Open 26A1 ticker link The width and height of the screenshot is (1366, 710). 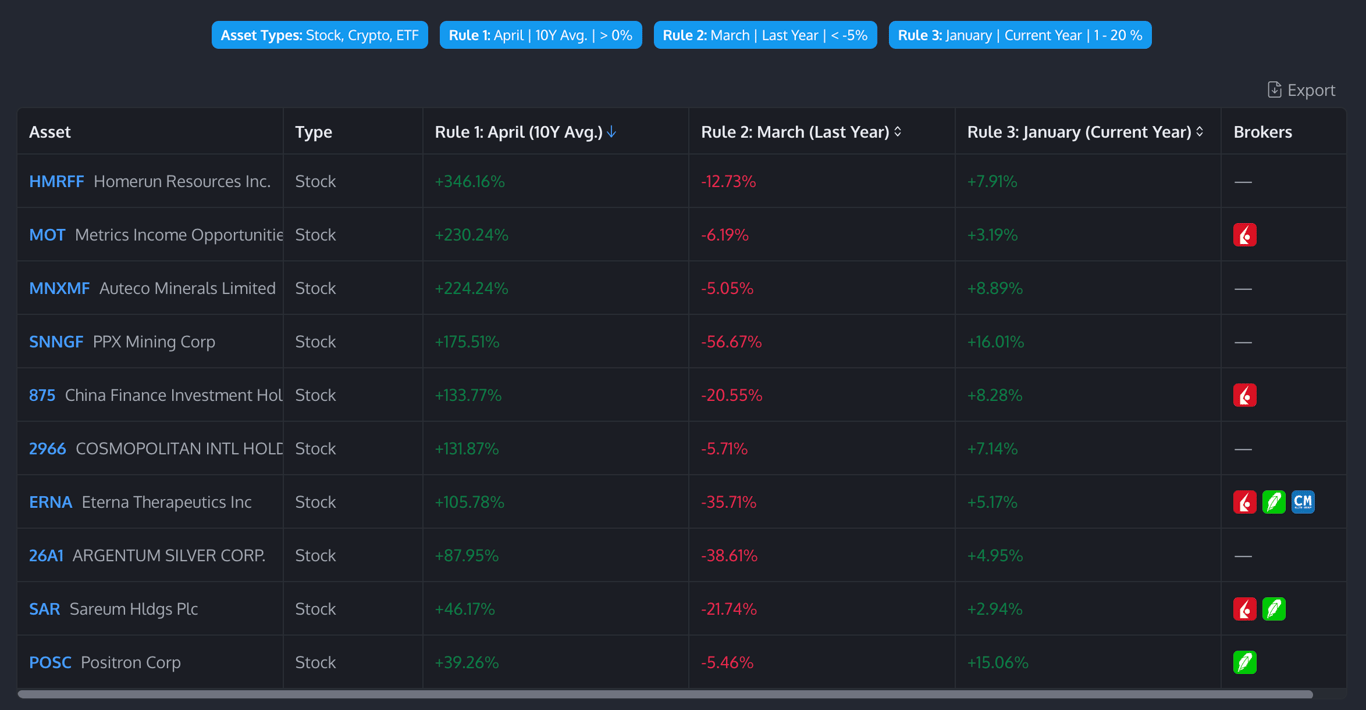[x=46, y=556]
